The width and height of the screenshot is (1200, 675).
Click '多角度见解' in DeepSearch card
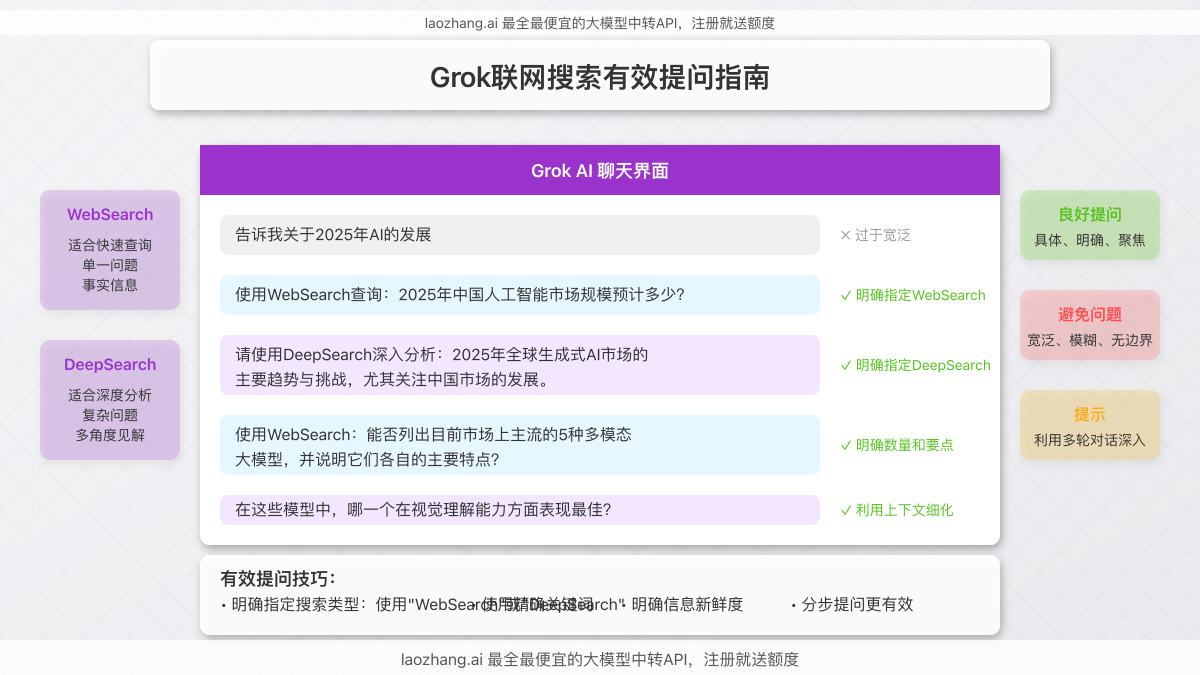click(110, 435)
